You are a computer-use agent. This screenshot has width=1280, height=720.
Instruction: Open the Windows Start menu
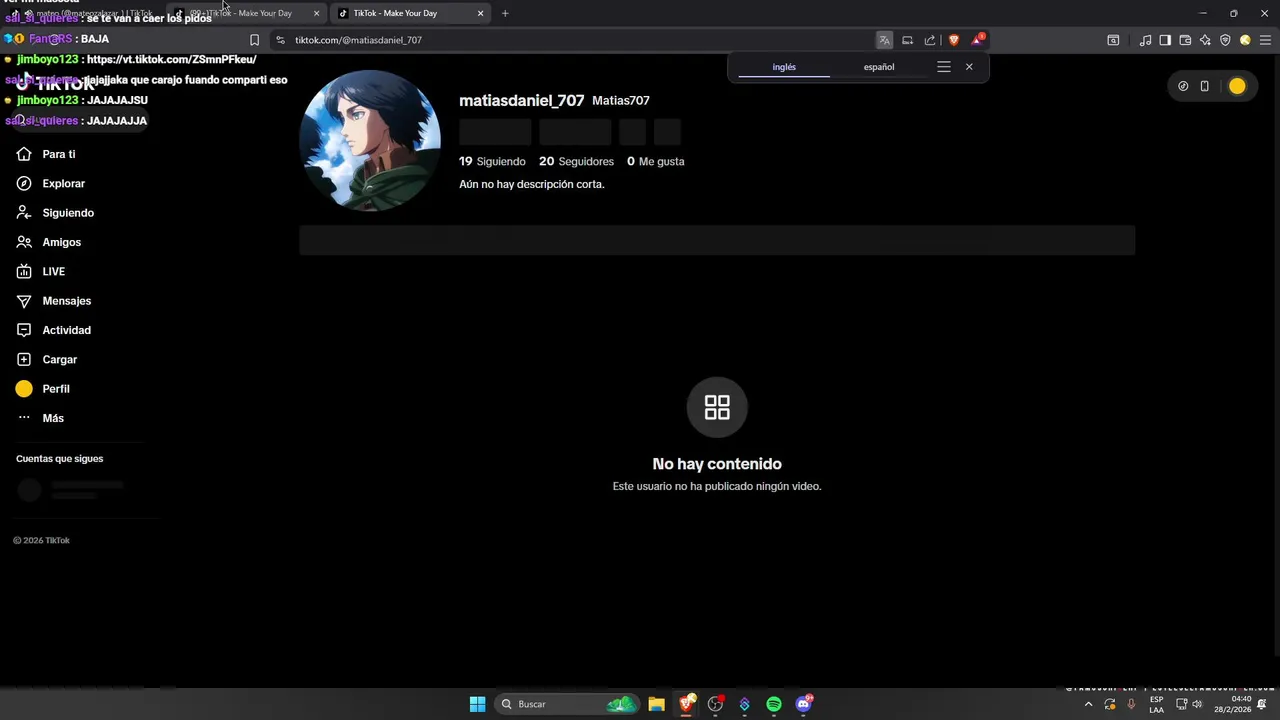(478, 704)
